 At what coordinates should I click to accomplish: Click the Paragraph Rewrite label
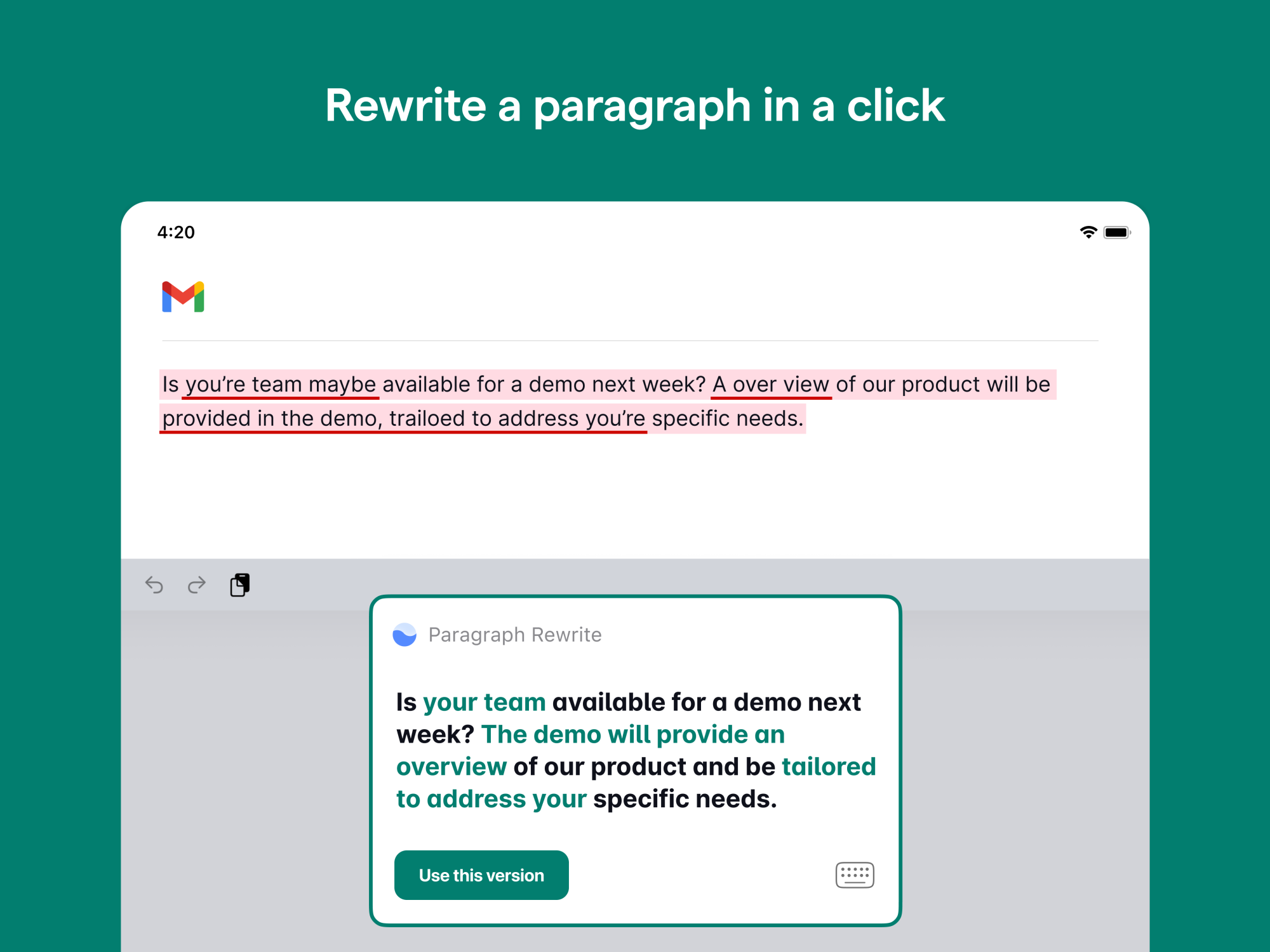click(514, 635)
